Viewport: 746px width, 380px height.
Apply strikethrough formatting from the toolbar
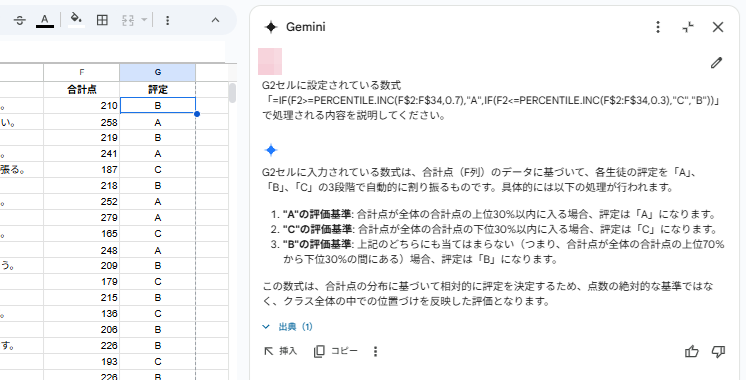tap(20, 20)
